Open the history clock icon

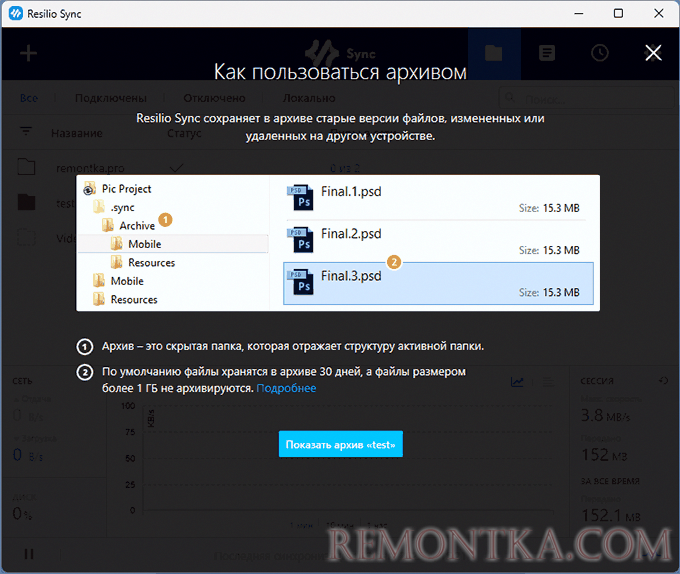(600, 53)
